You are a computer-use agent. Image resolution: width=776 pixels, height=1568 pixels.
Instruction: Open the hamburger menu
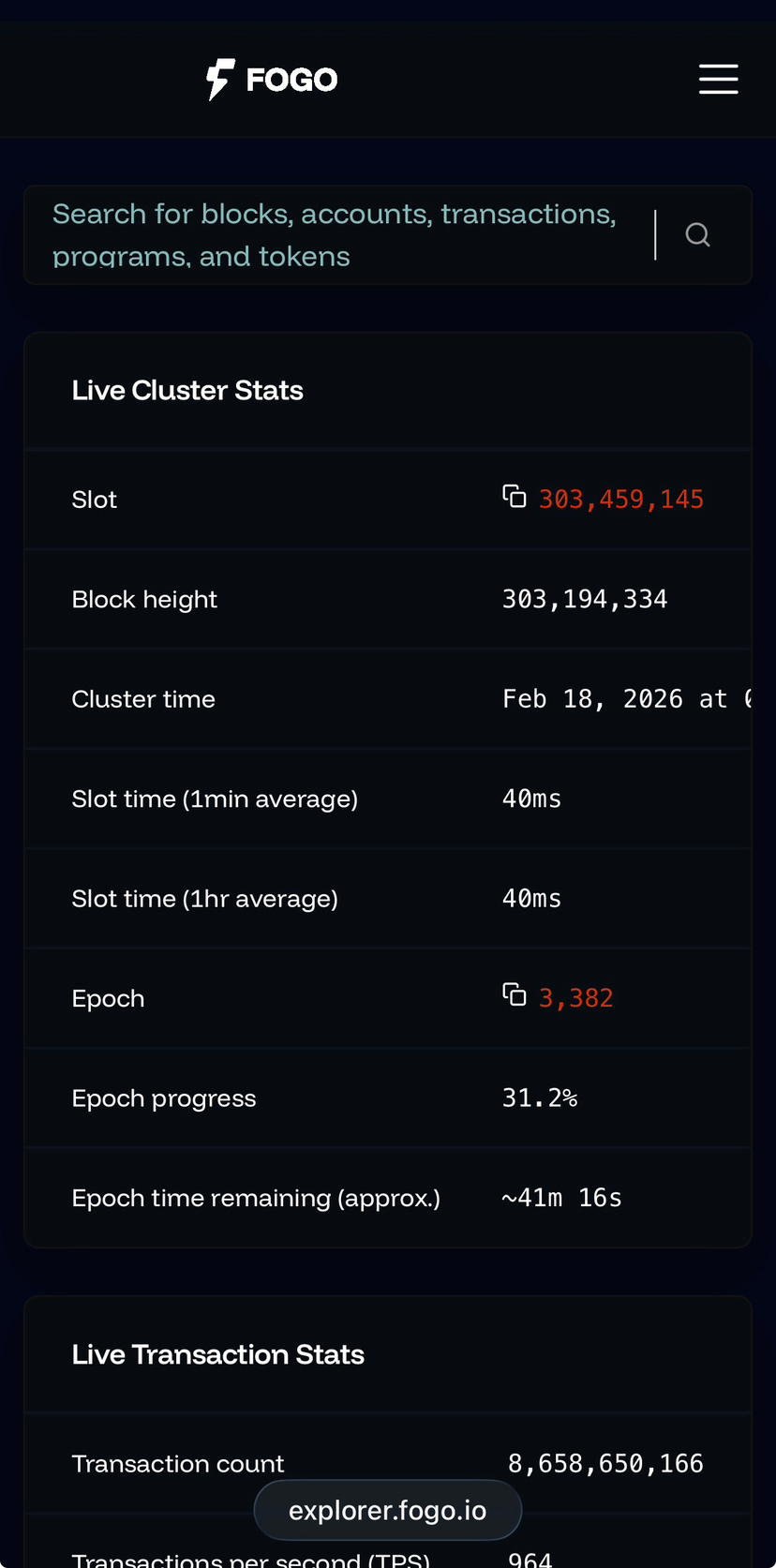click(718, 79)
